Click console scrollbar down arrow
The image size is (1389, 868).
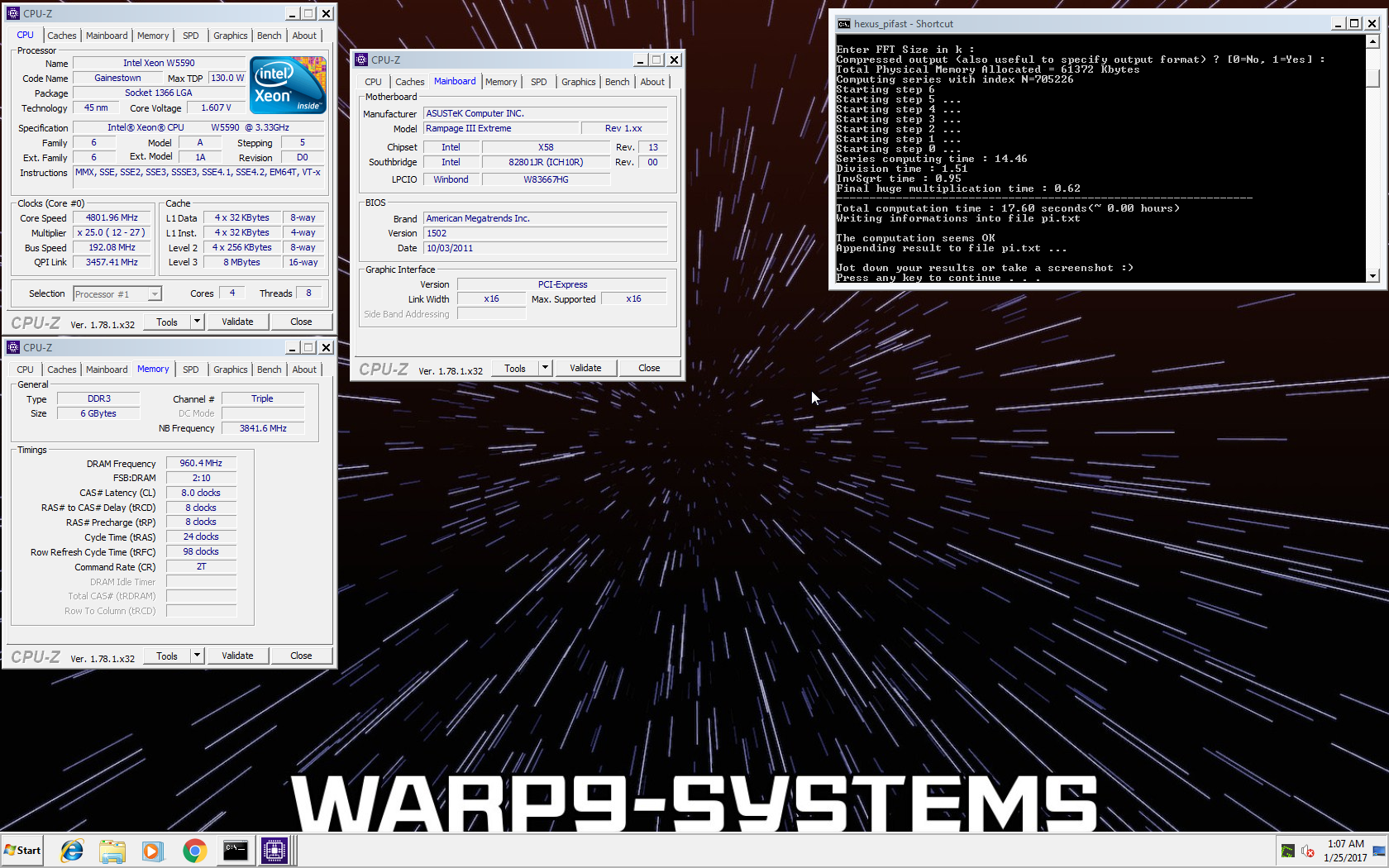(x=1373, y=276)
